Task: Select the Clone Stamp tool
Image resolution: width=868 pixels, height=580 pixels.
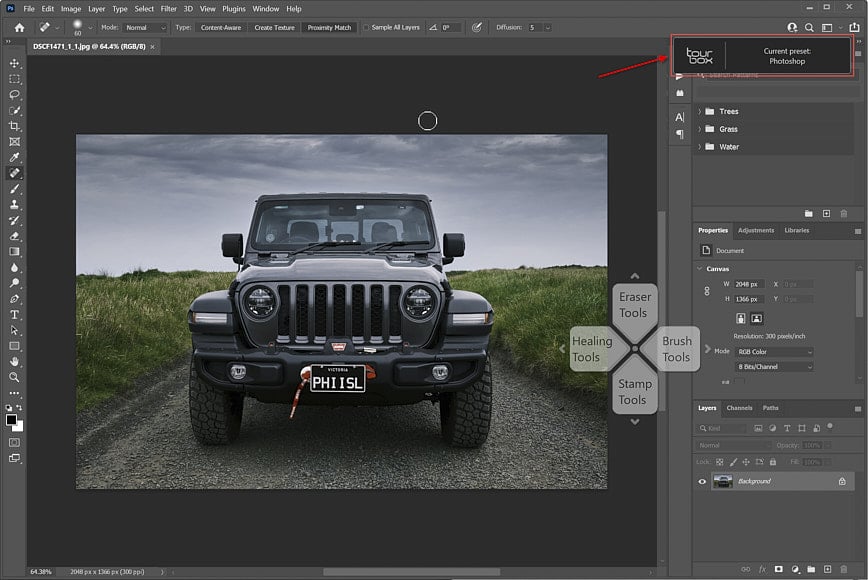Action: click(14, 204)
